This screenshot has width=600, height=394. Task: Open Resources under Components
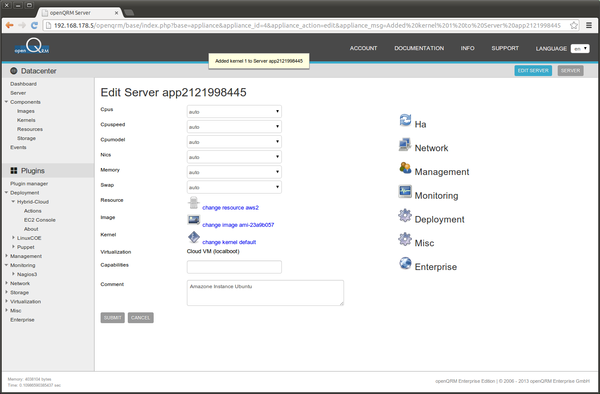(x=30, y=129)
